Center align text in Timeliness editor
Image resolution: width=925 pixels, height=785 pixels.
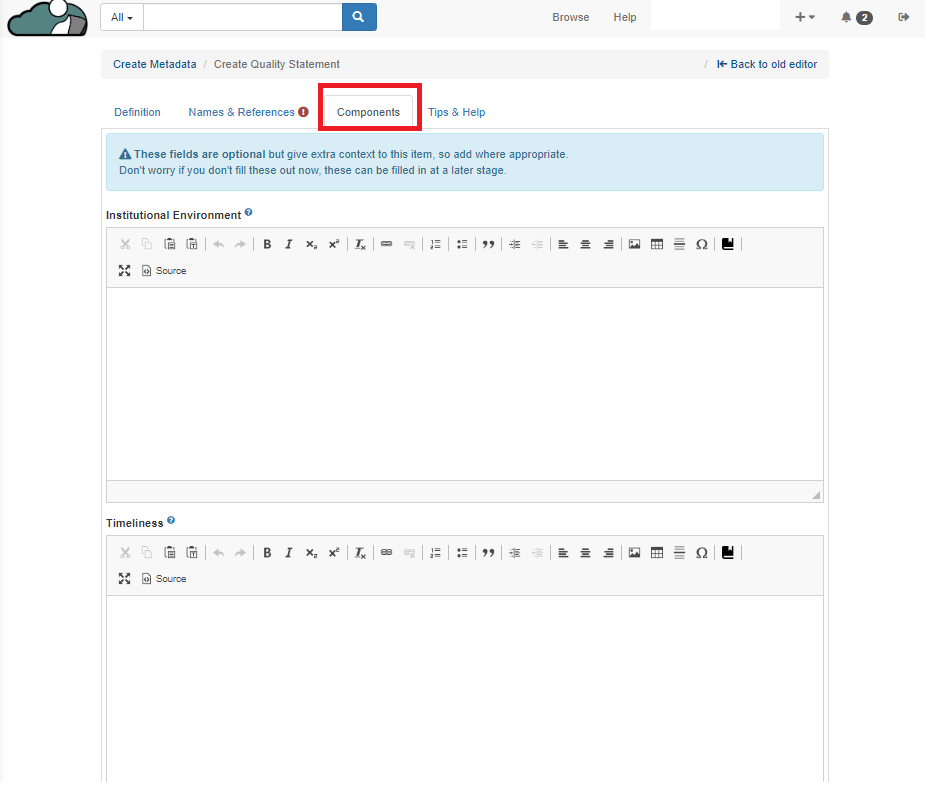[x=585, y=552]
